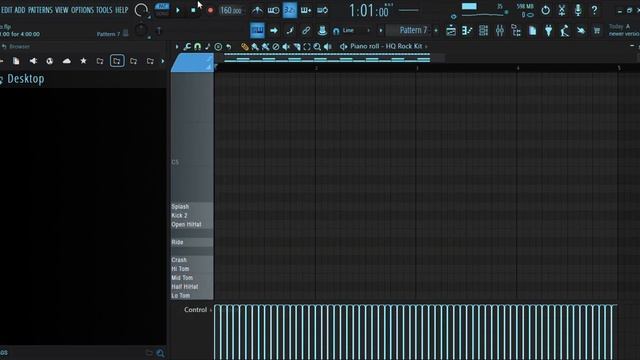The image size is (640, 360).
Task: Toggle the step editing icon
Action: point(290,30)
